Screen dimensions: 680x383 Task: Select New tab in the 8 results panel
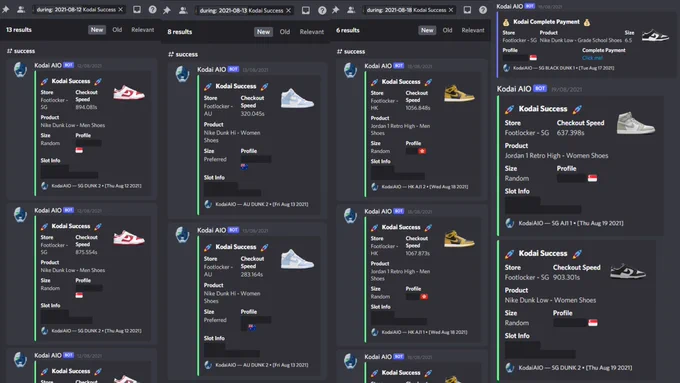(263, 32)
